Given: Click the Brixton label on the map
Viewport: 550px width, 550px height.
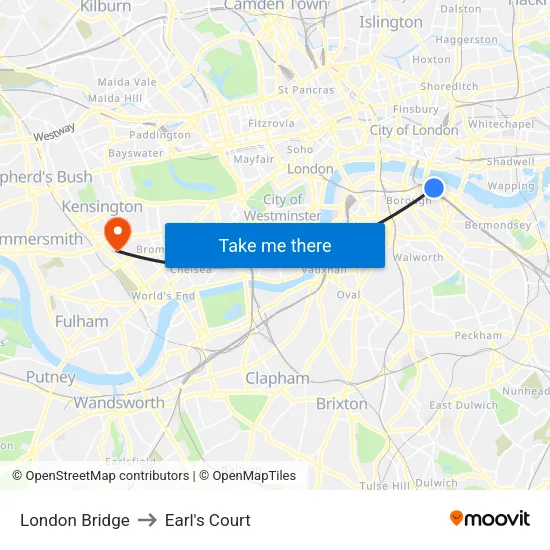Looking at the screenshot, I should click(342, 404).
